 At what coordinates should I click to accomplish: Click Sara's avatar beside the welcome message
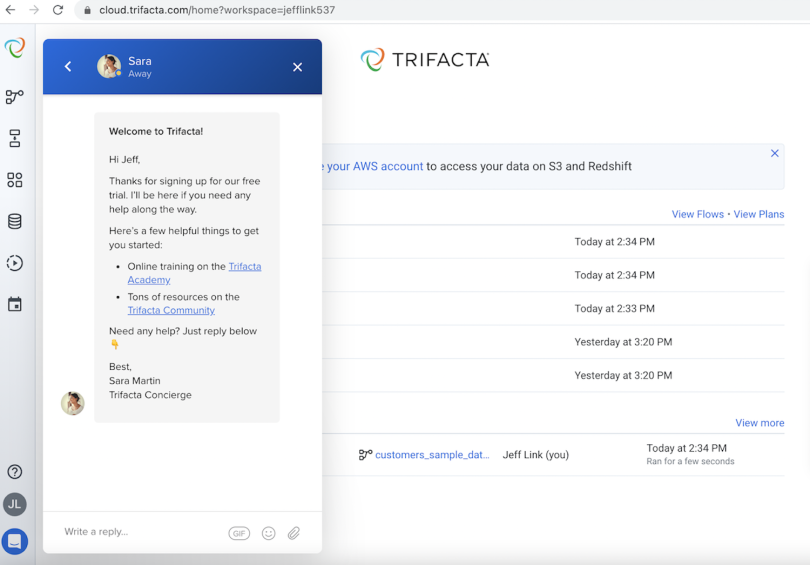(x=73, y=403)
